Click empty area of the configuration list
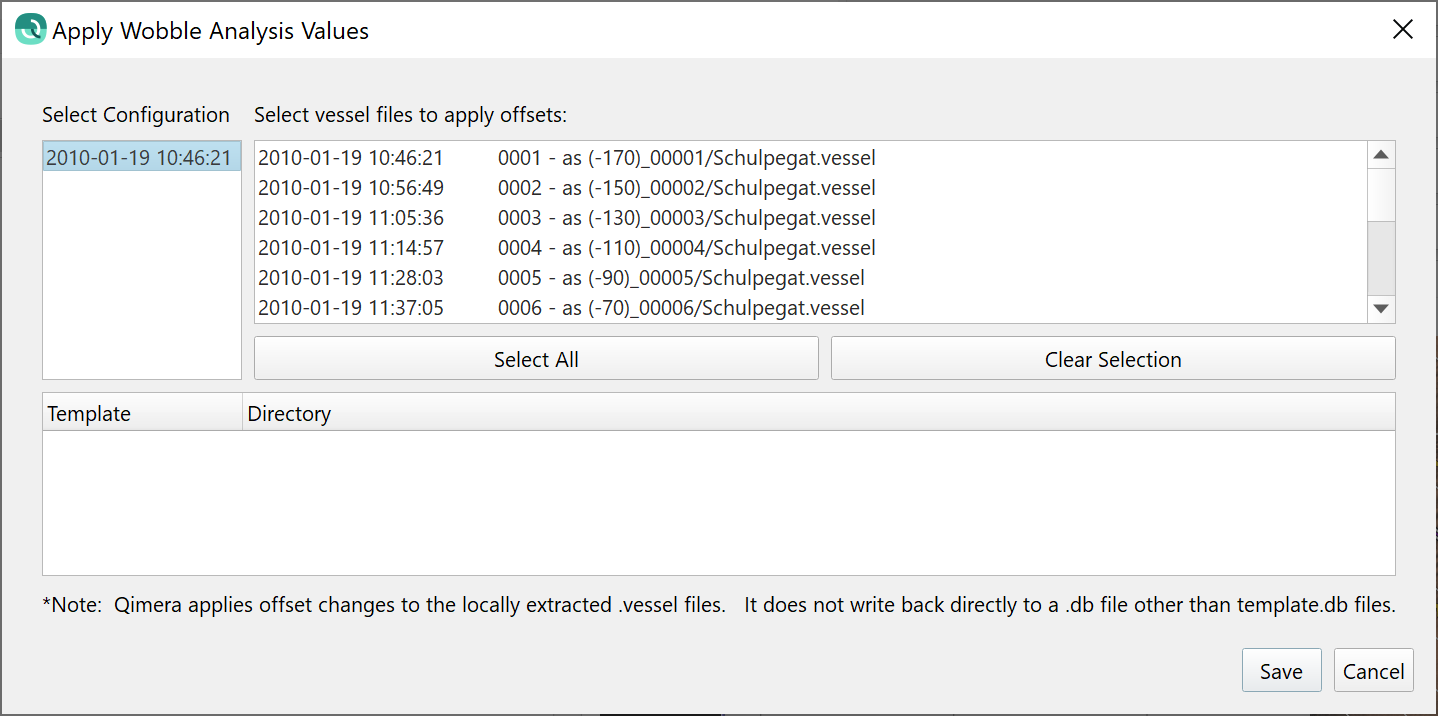The height and width of the screenshot is (716, 1438). [142, 280]
